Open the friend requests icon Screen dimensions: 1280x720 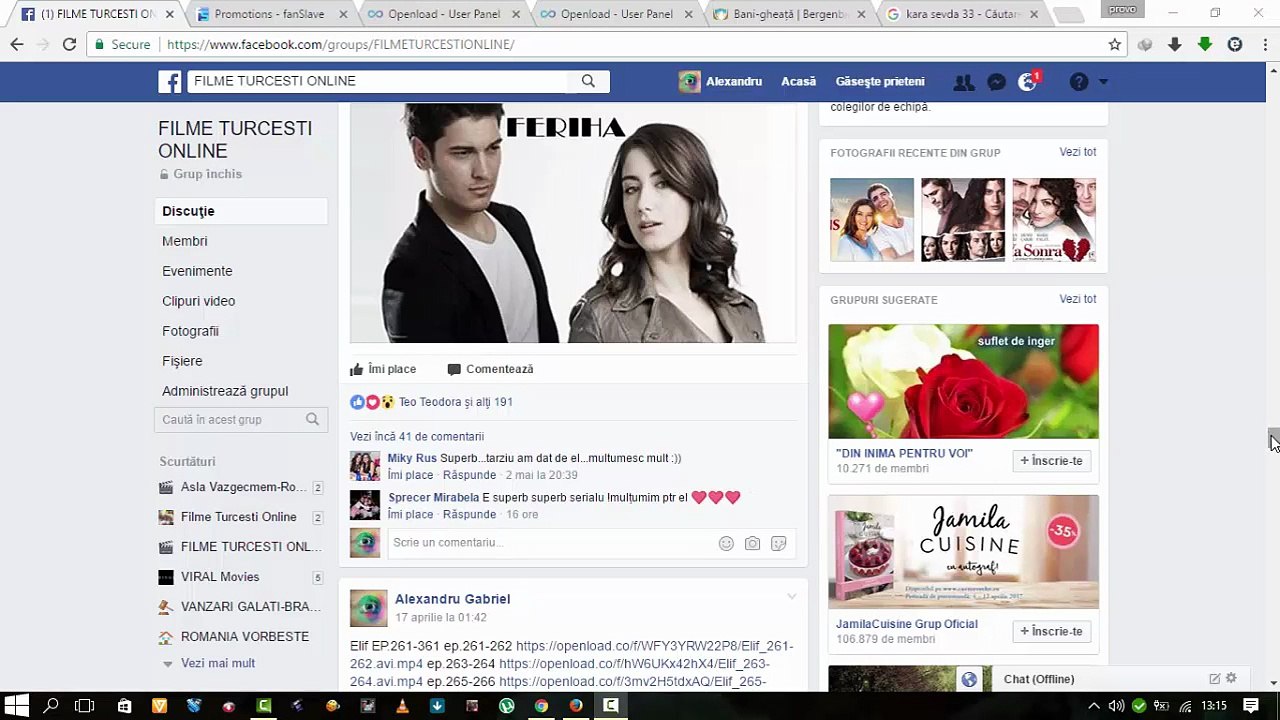(963, 82)
